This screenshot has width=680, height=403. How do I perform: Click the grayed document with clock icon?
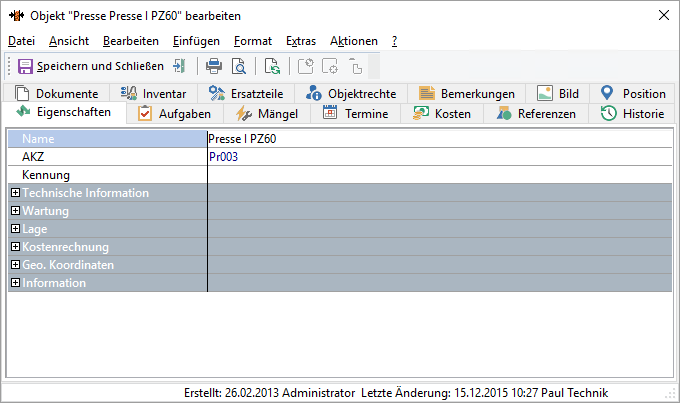click(x=306, y=66)
